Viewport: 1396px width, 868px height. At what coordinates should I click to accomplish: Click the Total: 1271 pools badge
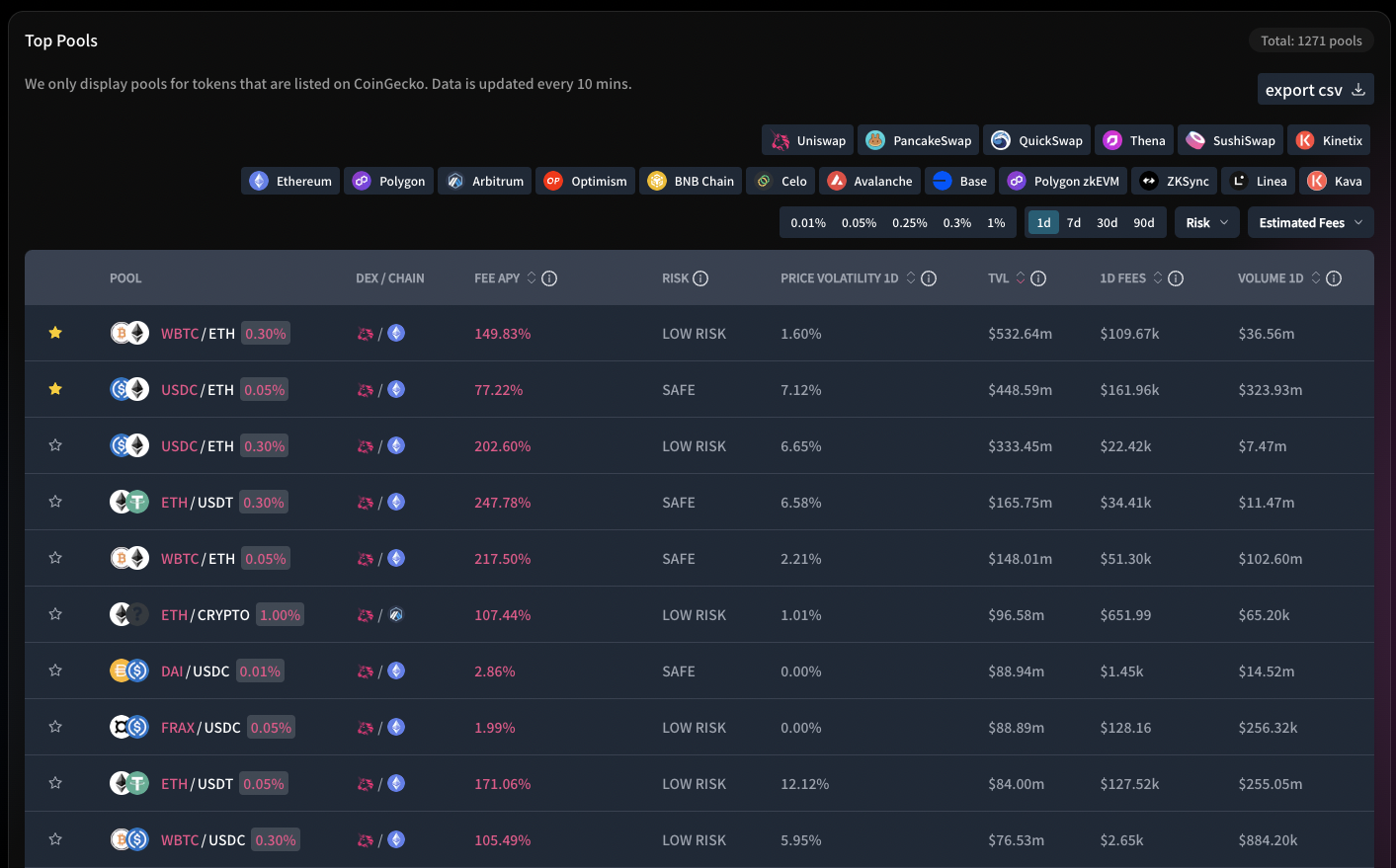[x=1311, y=40]
